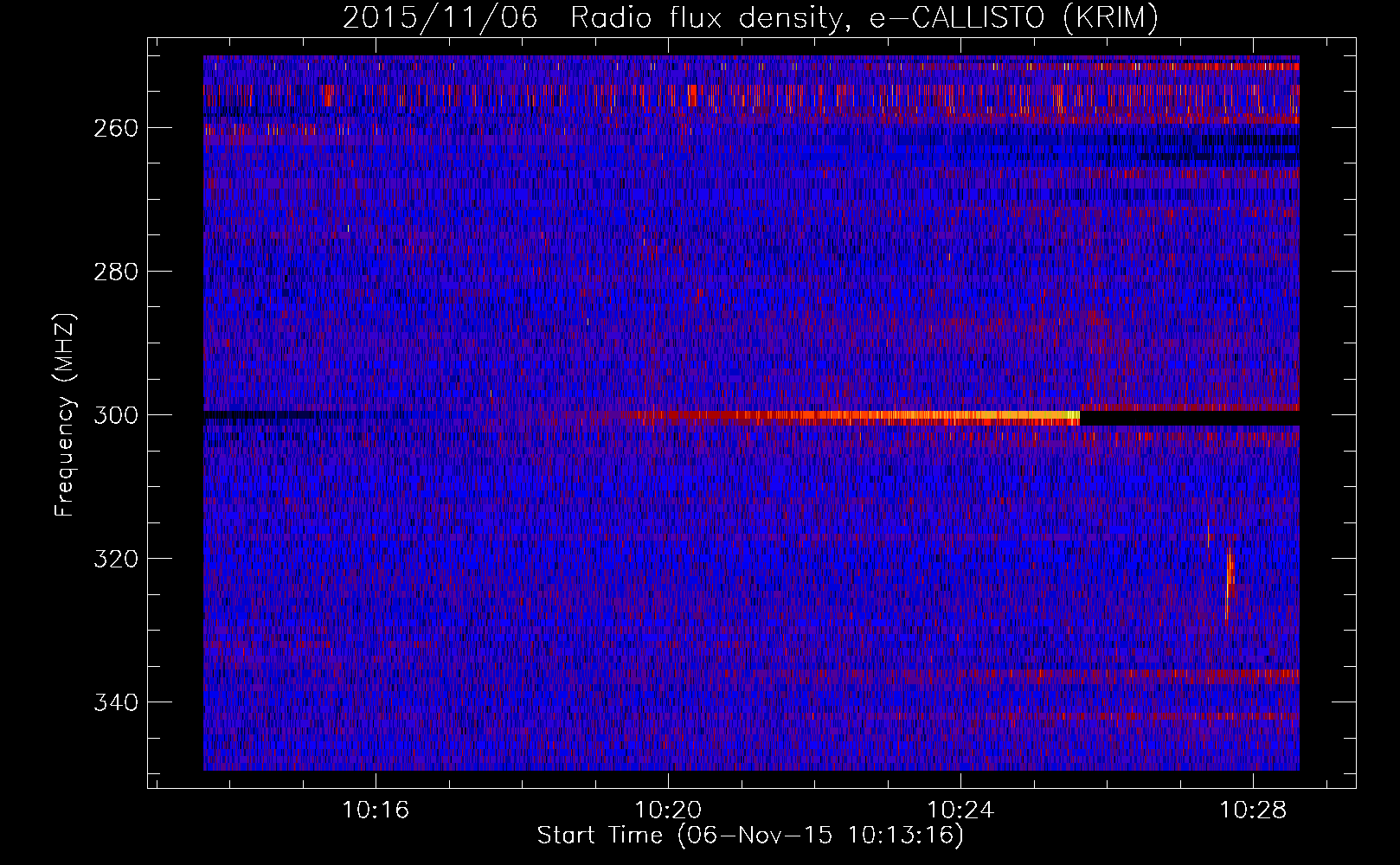Viewport: 1400px width, 865px height.
Task: Click the 340 frequency tick label
Action: 115,702
